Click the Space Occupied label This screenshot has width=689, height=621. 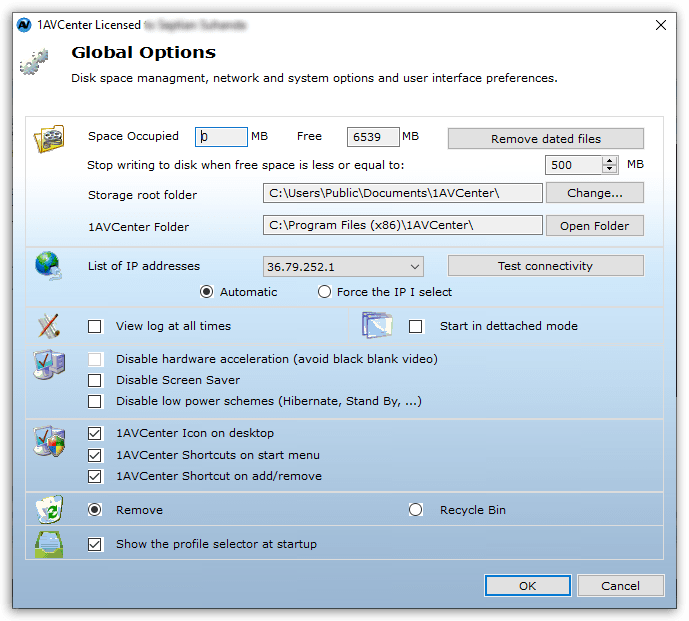point(133,136)
